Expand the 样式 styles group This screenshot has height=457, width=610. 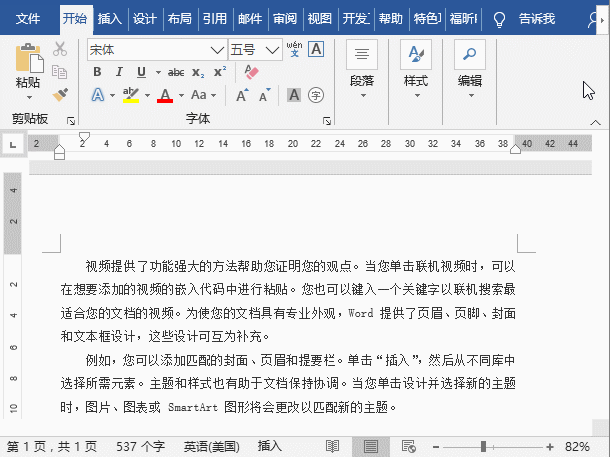click(416, 69)
